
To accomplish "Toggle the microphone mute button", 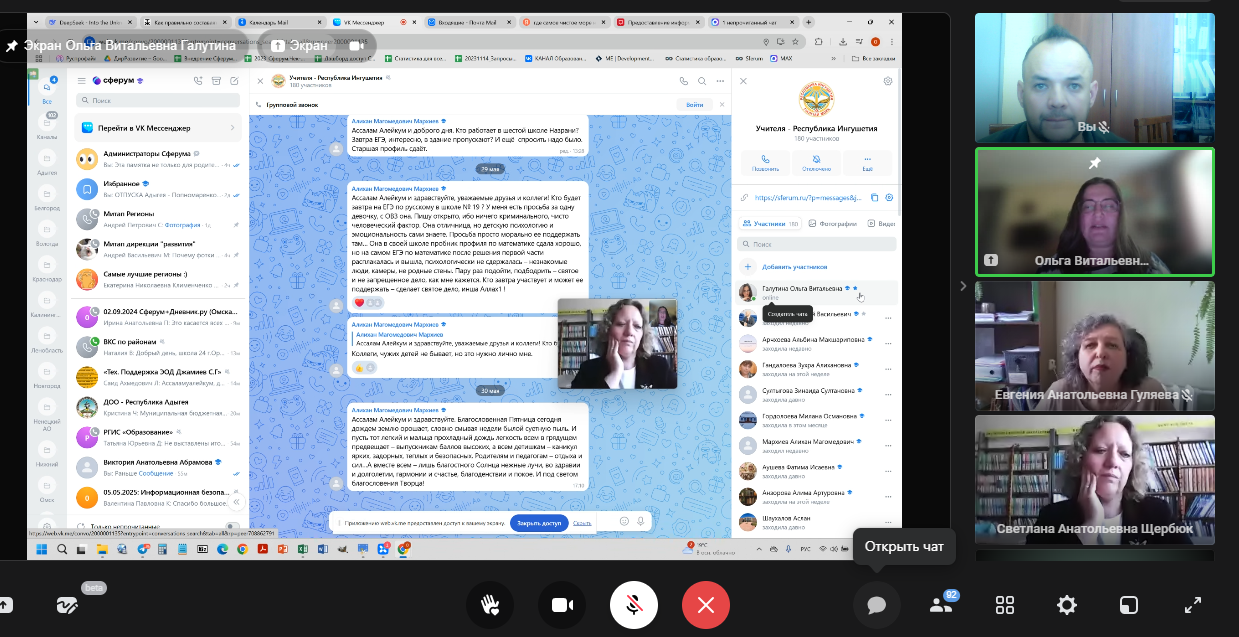I will (634, 605).
